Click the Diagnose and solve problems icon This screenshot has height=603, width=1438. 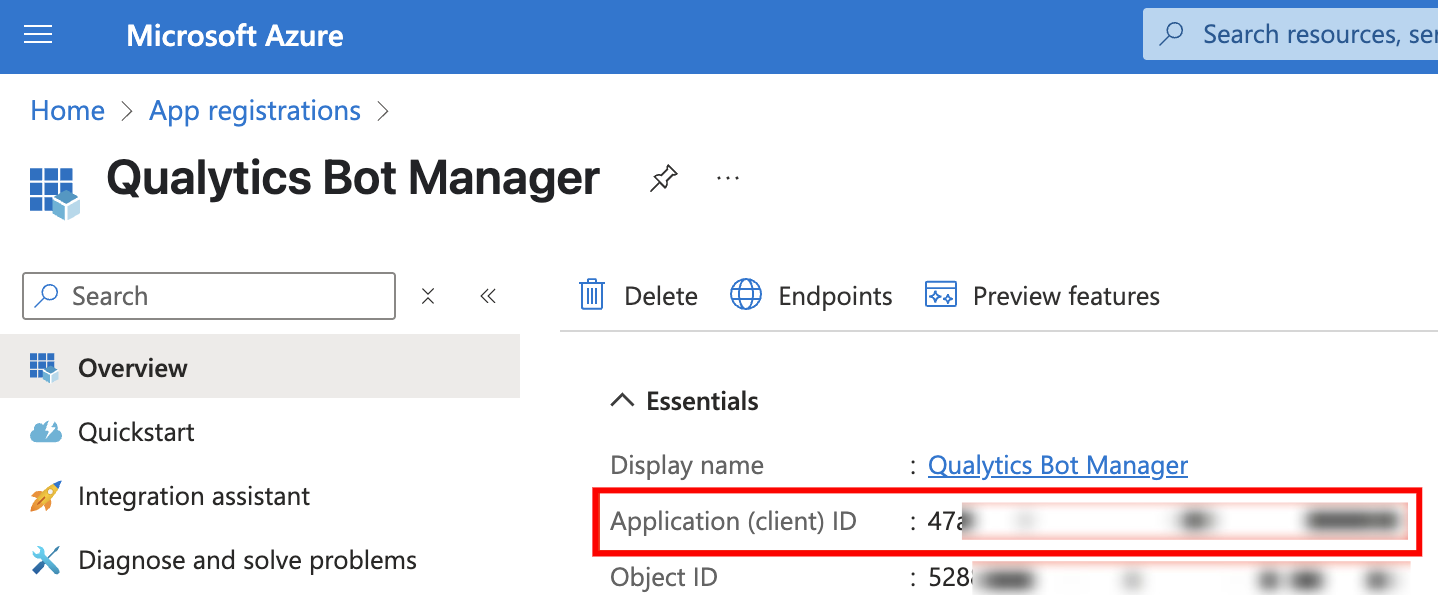(x=44, y=559)
